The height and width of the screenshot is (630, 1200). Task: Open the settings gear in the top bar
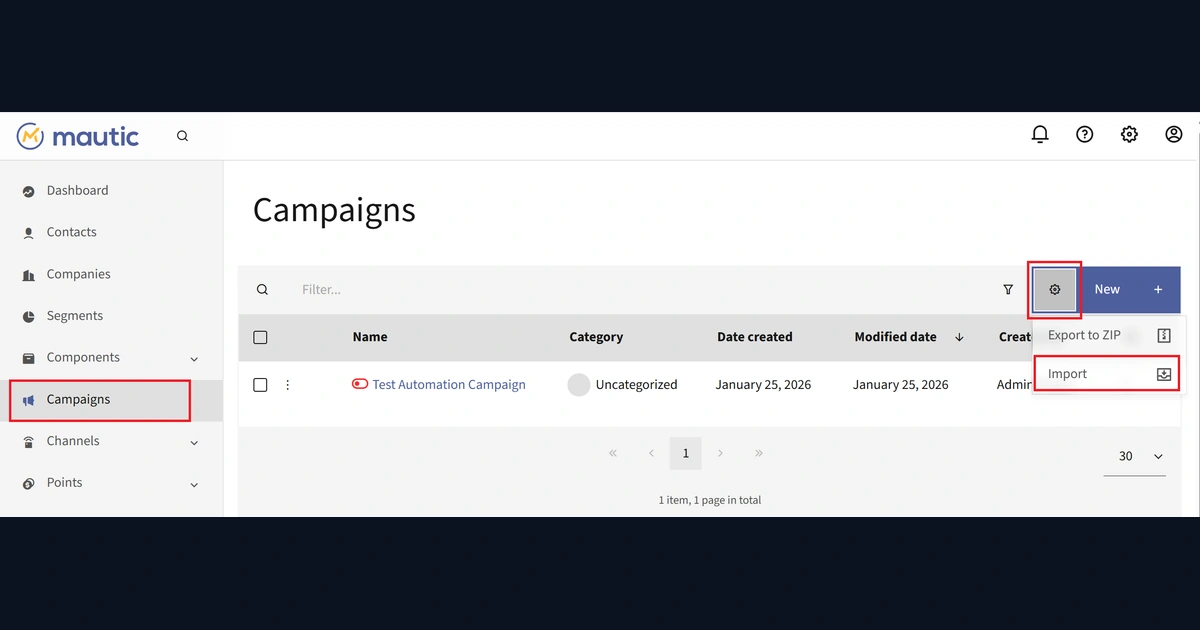point(1129,134)
